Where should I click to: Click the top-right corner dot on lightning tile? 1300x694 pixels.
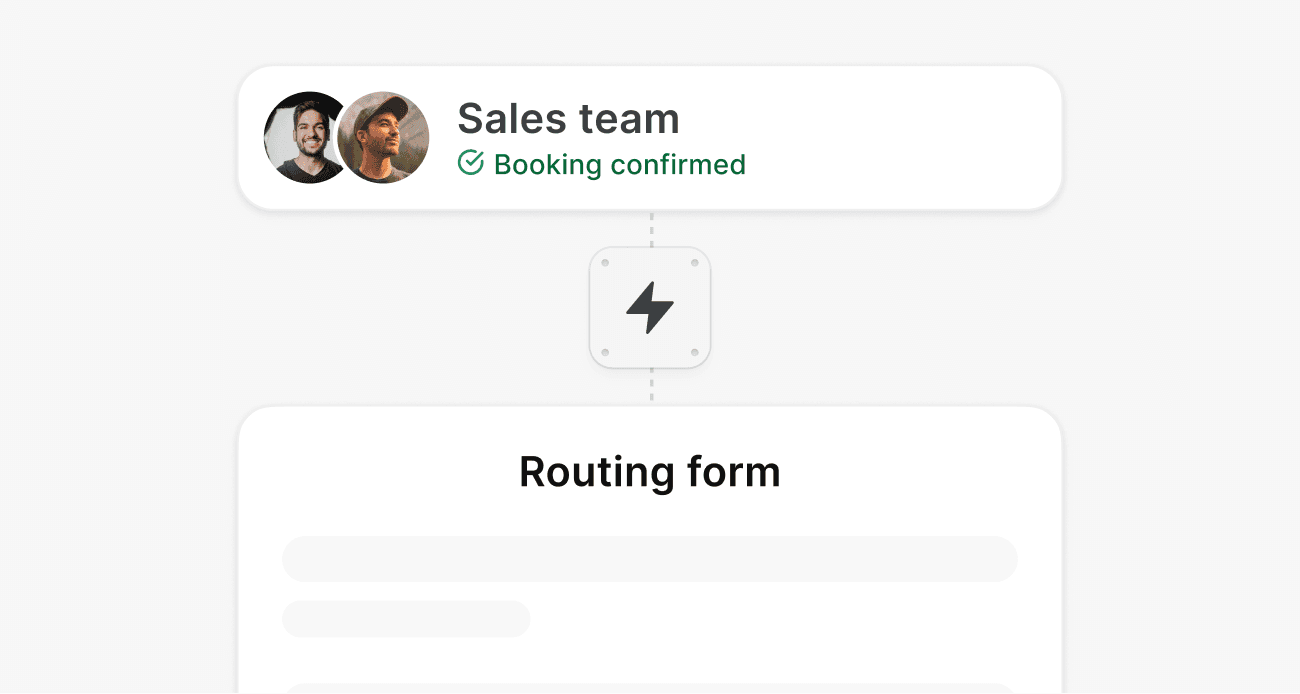695,263
